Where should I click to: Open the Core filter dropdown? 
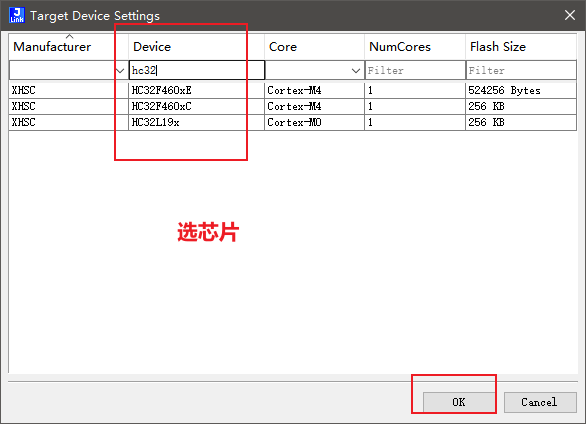coord(356,70)
